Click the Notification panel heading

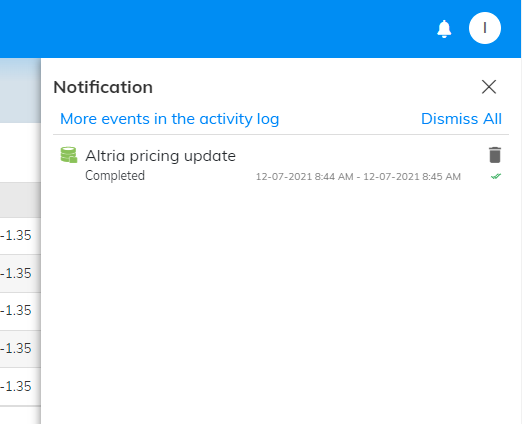[x=103, y=87]
